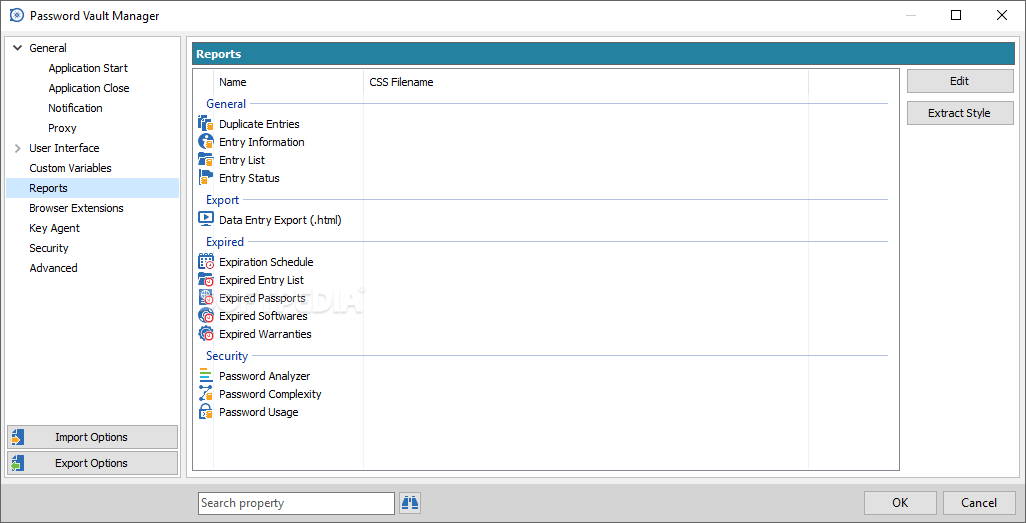Image resolution: width=1026 pixels, height=523 pixels.
Task: Select the Password Complexity report
Action: (270, 394)
